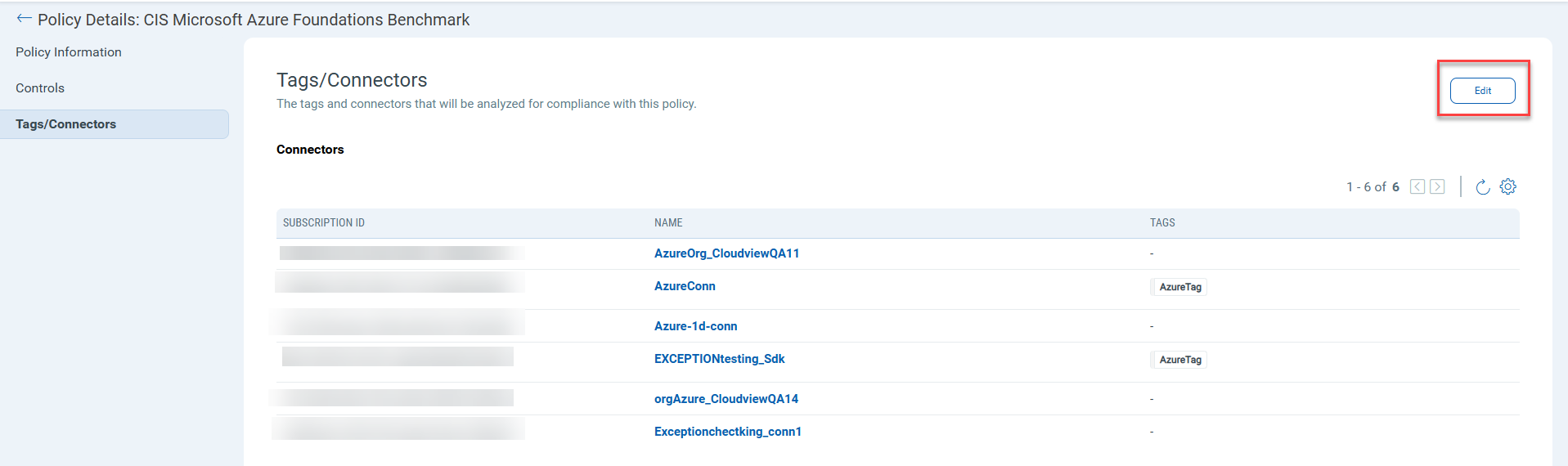The width and height of the screenshot is (1568, 466).
Task: Click AzureTag in the AzureConn row
Action: (1179, 287)
